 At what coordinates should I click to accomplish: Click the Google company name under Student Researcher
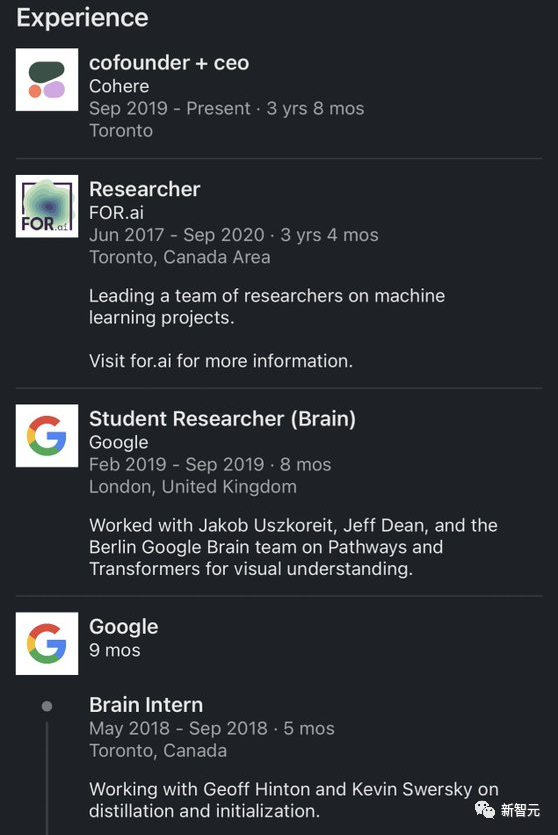pos(118,442)
